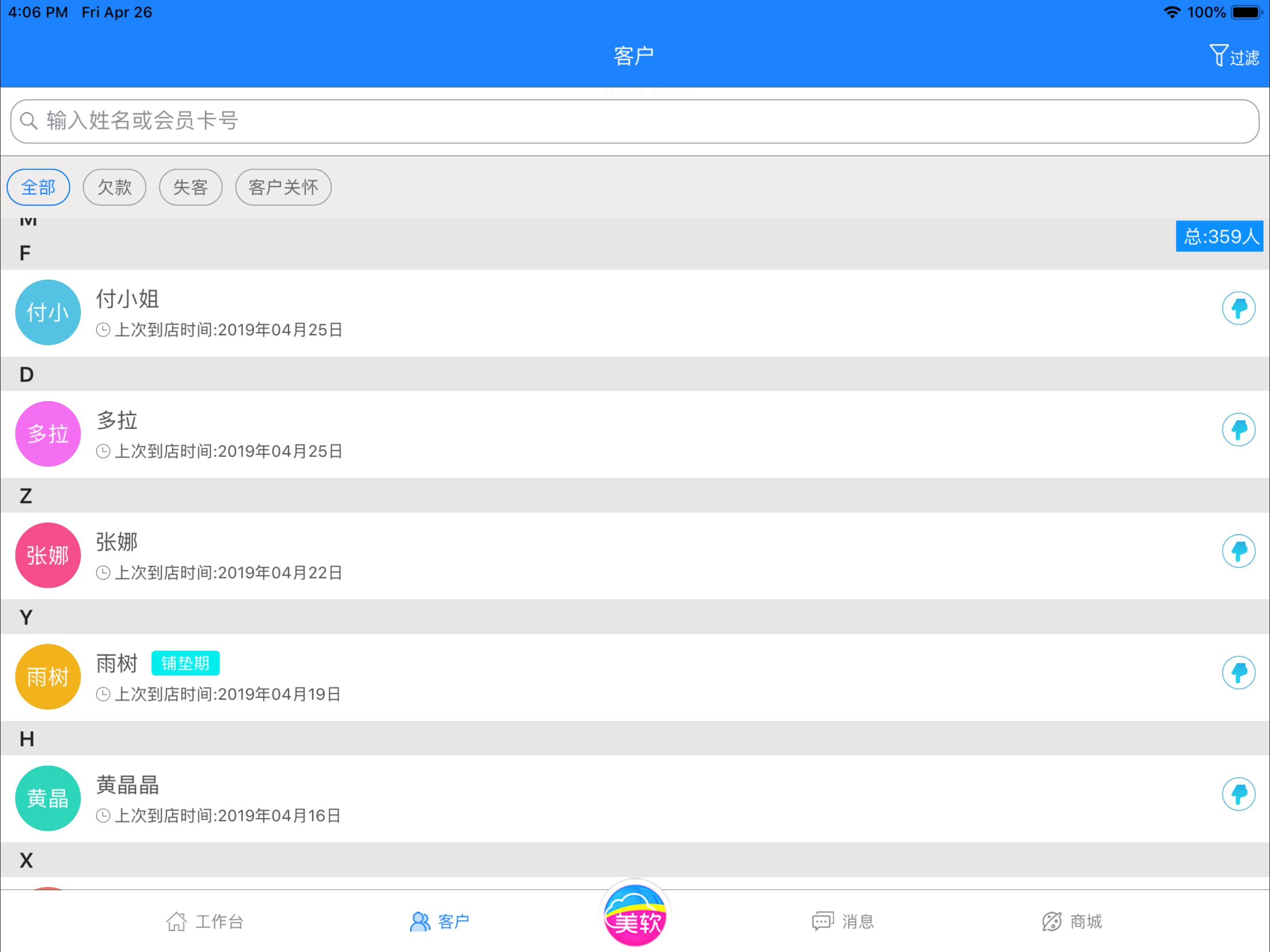1270x952 pixels.
Task: Open customer 雨树 name
Action: click(117, 663)
